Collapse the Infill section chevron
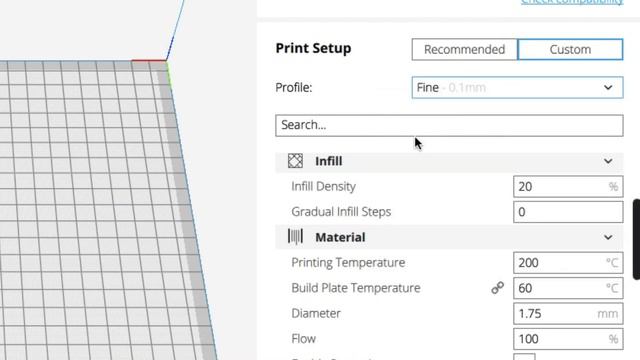 [x=608, y=161]
